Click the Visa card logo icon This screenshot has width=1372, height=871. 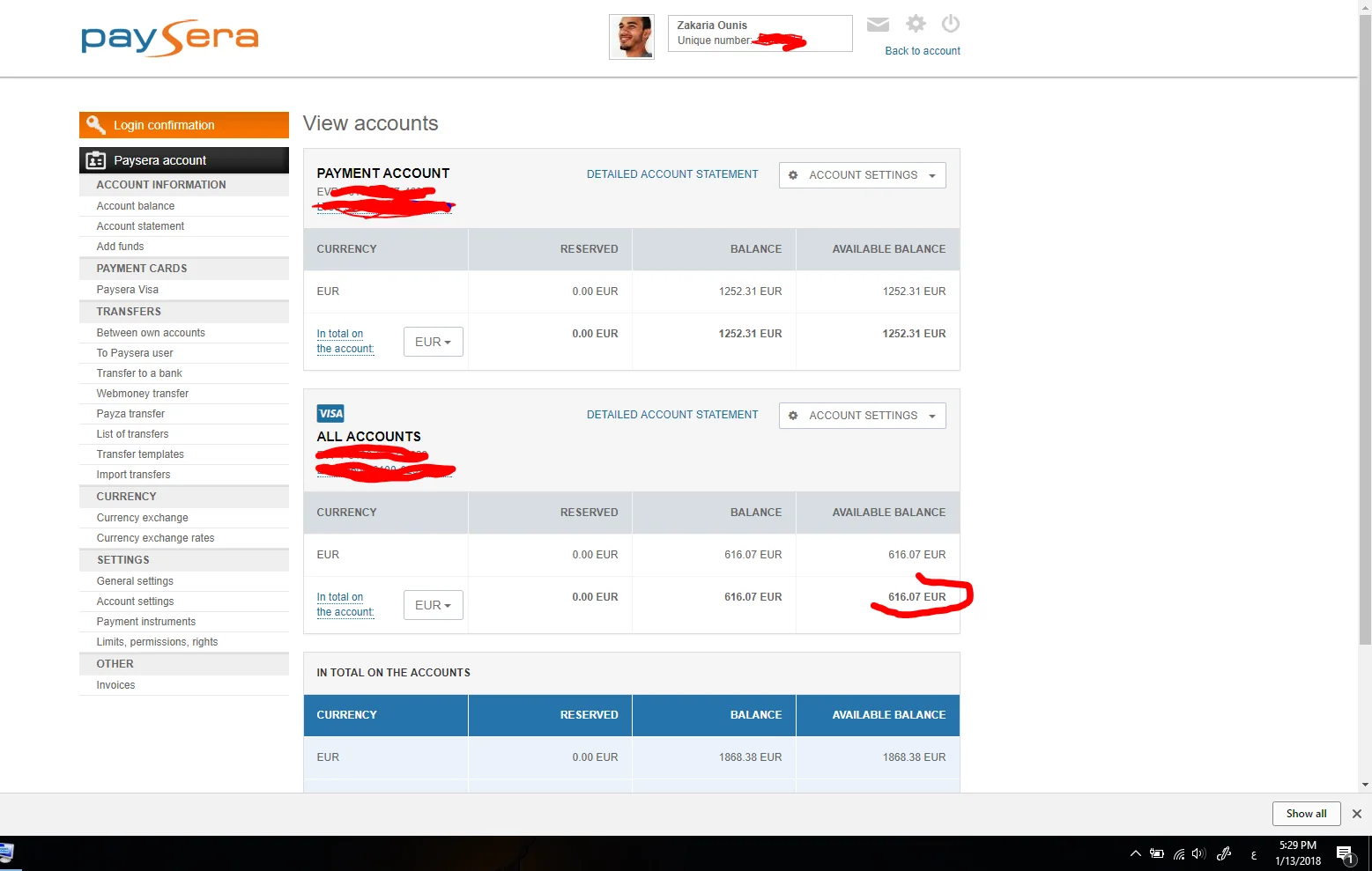330,414
